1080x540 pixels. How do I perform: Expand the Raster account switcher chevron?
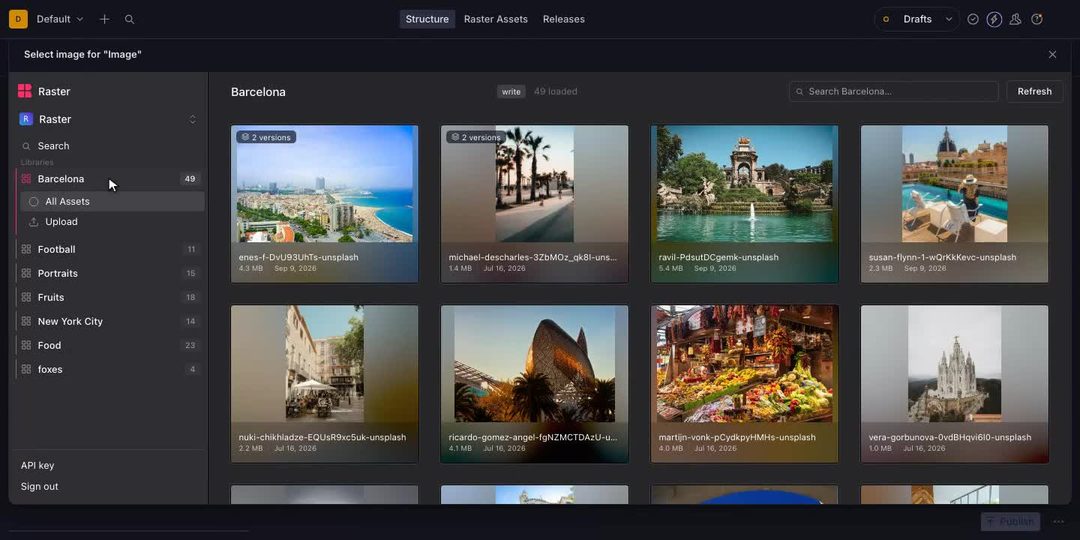(x=193, y=119)
